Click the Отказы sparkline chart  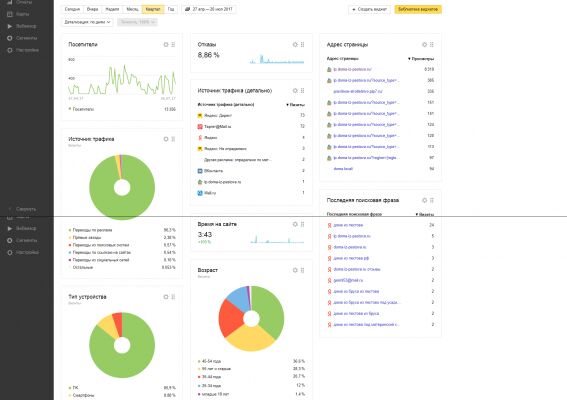(277, 59)
